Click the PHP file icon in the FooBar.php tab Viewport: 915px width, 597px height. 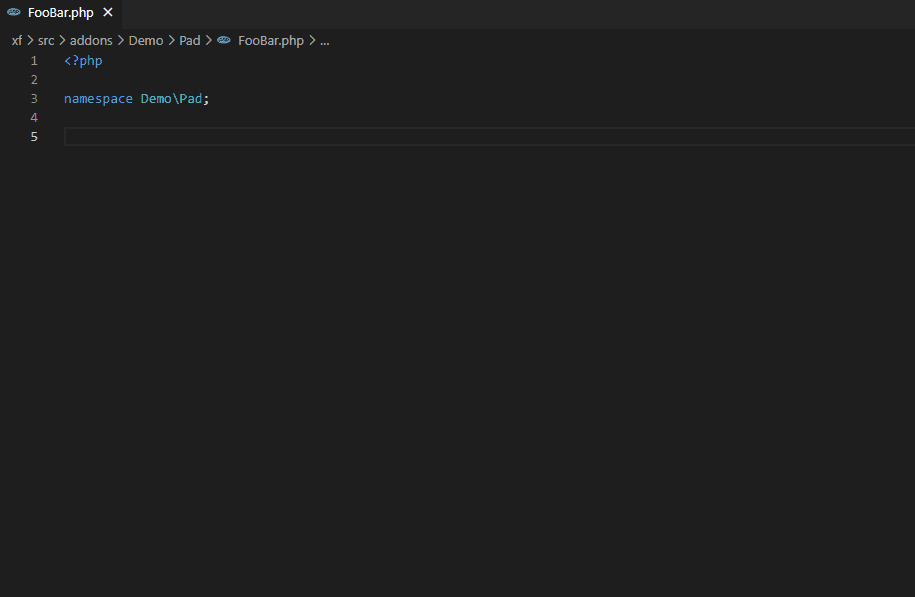point(14,13)
